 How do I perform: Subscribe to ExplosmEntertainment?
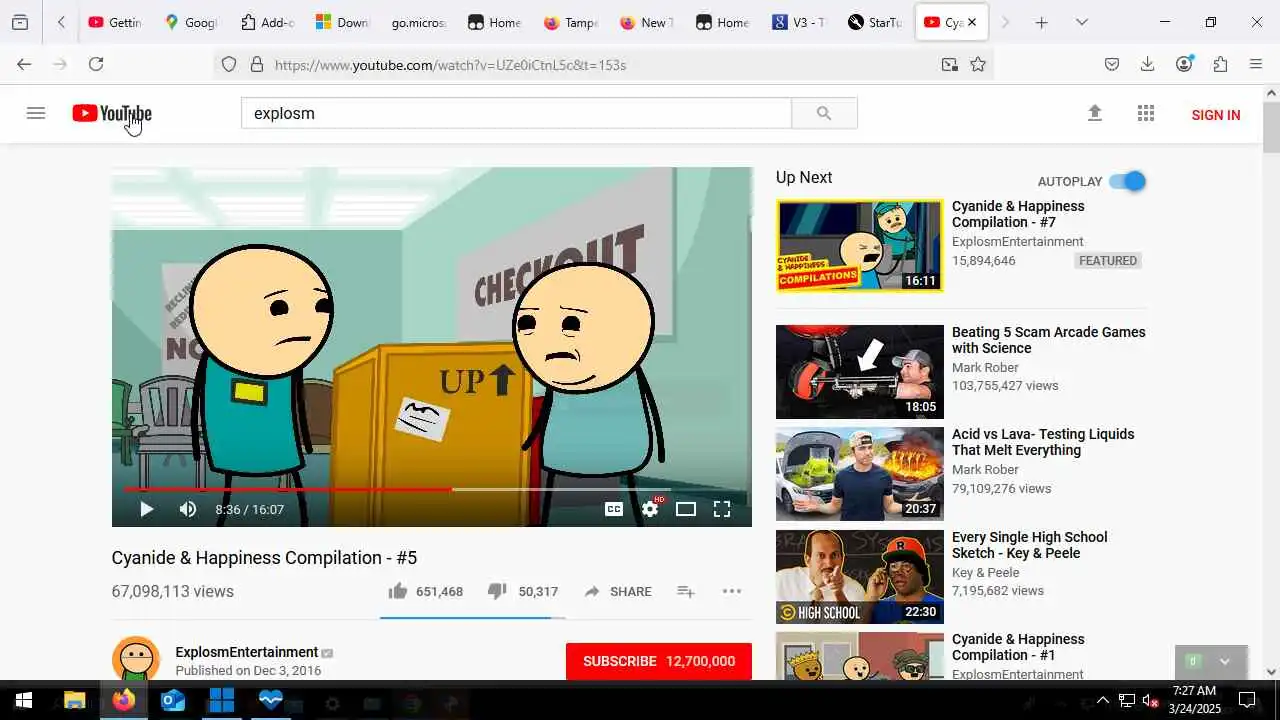click(x=659, y=661)
